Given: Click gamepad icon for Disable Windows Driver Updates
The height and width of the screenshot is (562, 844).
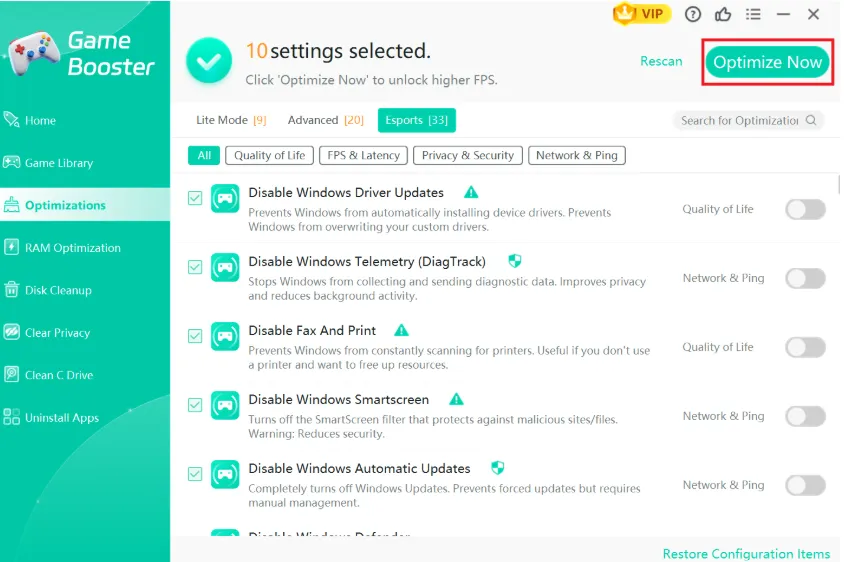Looking at the screenshot, I should [225, 199].
